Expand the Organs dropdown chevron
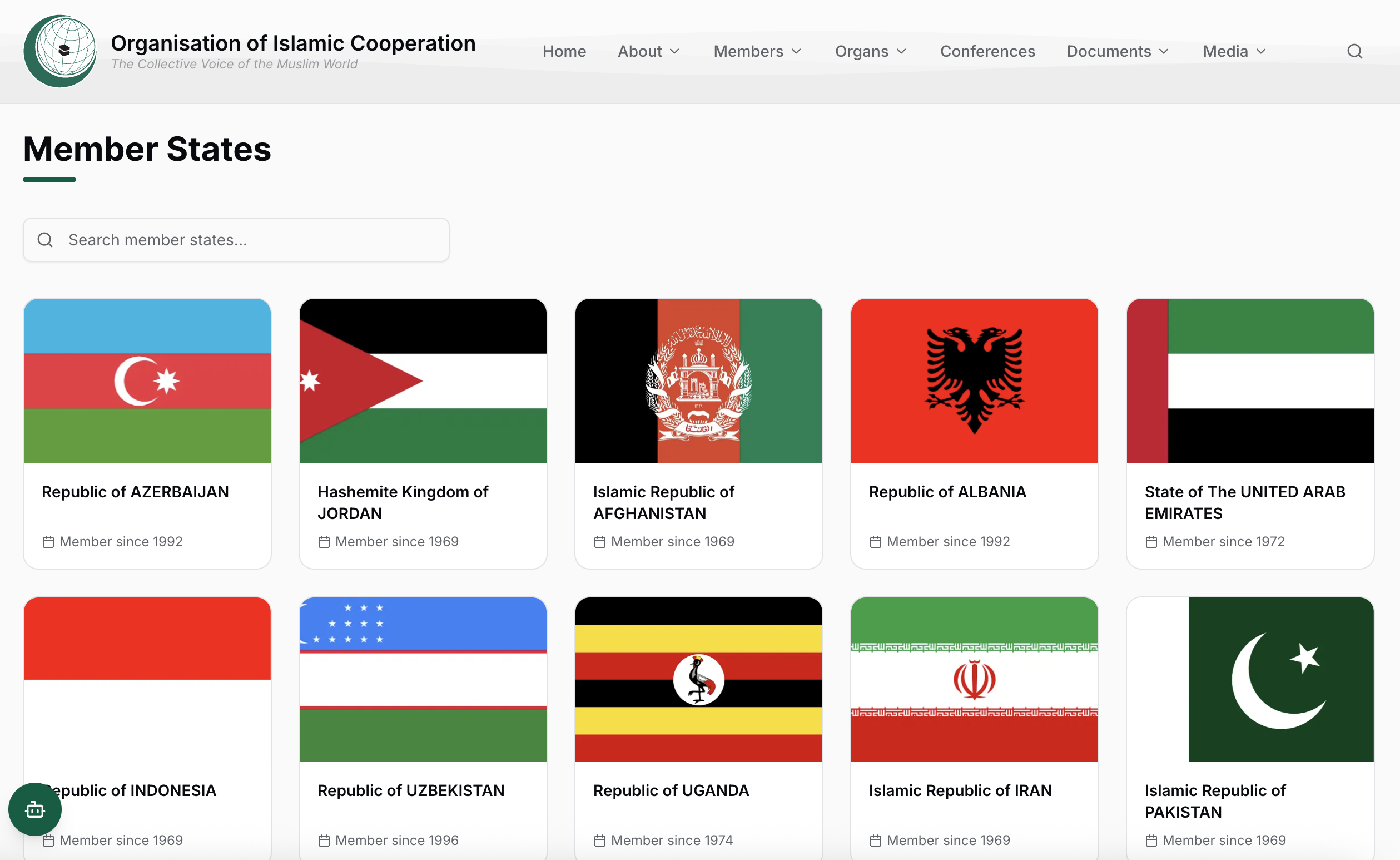This screenshot has width=1400, height=860. pos(901,52)
